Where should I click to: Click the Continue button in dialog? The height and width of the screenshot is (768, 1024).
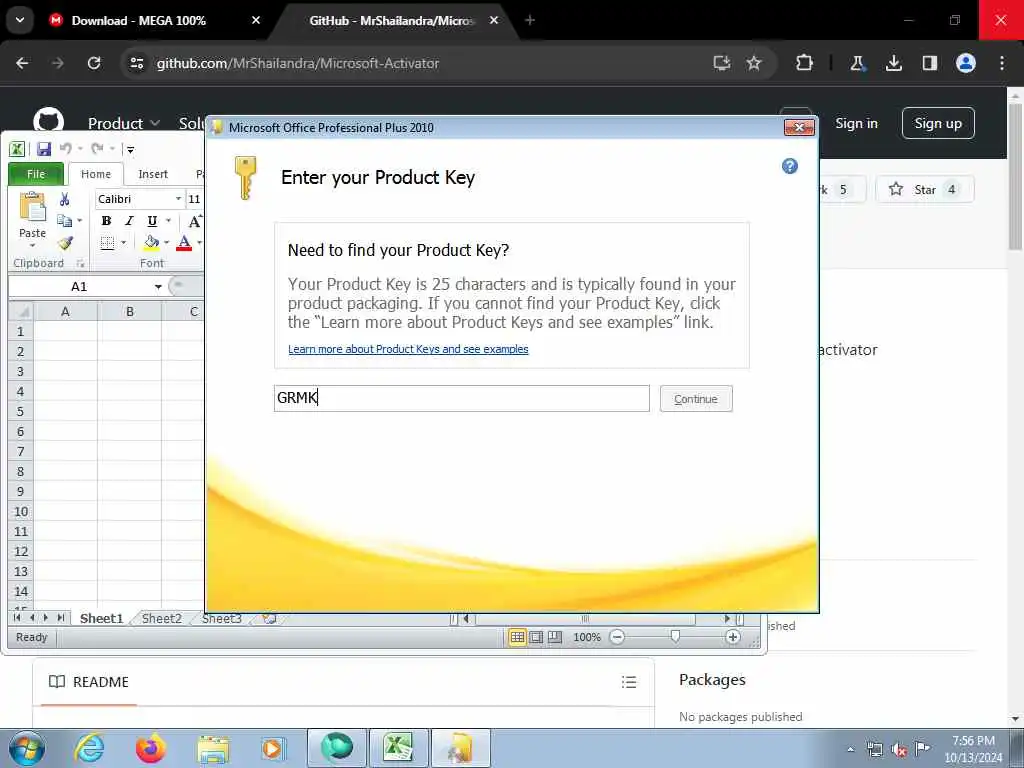tap(696, 399)
